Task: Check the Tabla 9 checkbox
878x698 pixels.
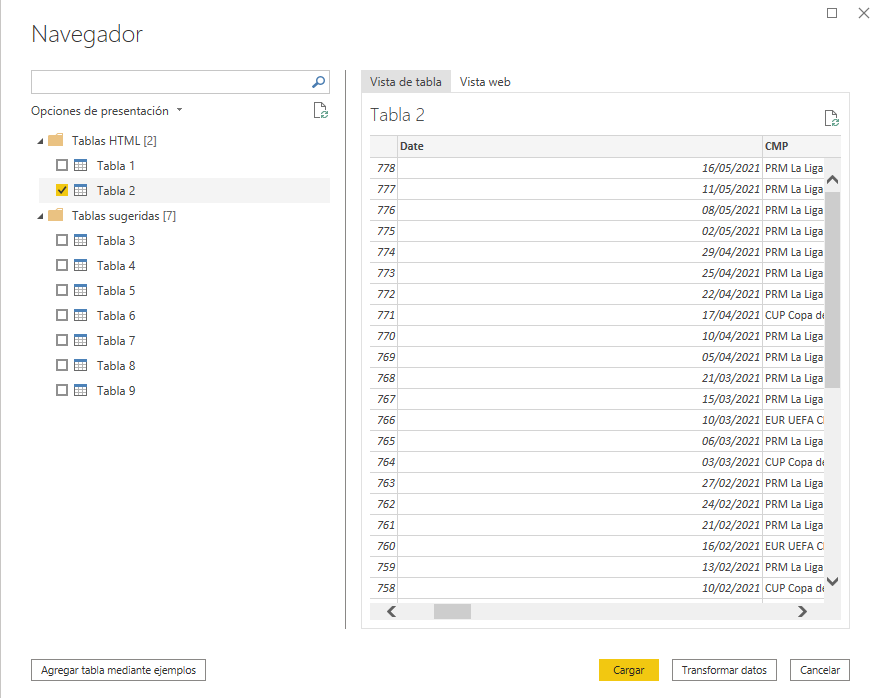Action: [x=62, y=390]
